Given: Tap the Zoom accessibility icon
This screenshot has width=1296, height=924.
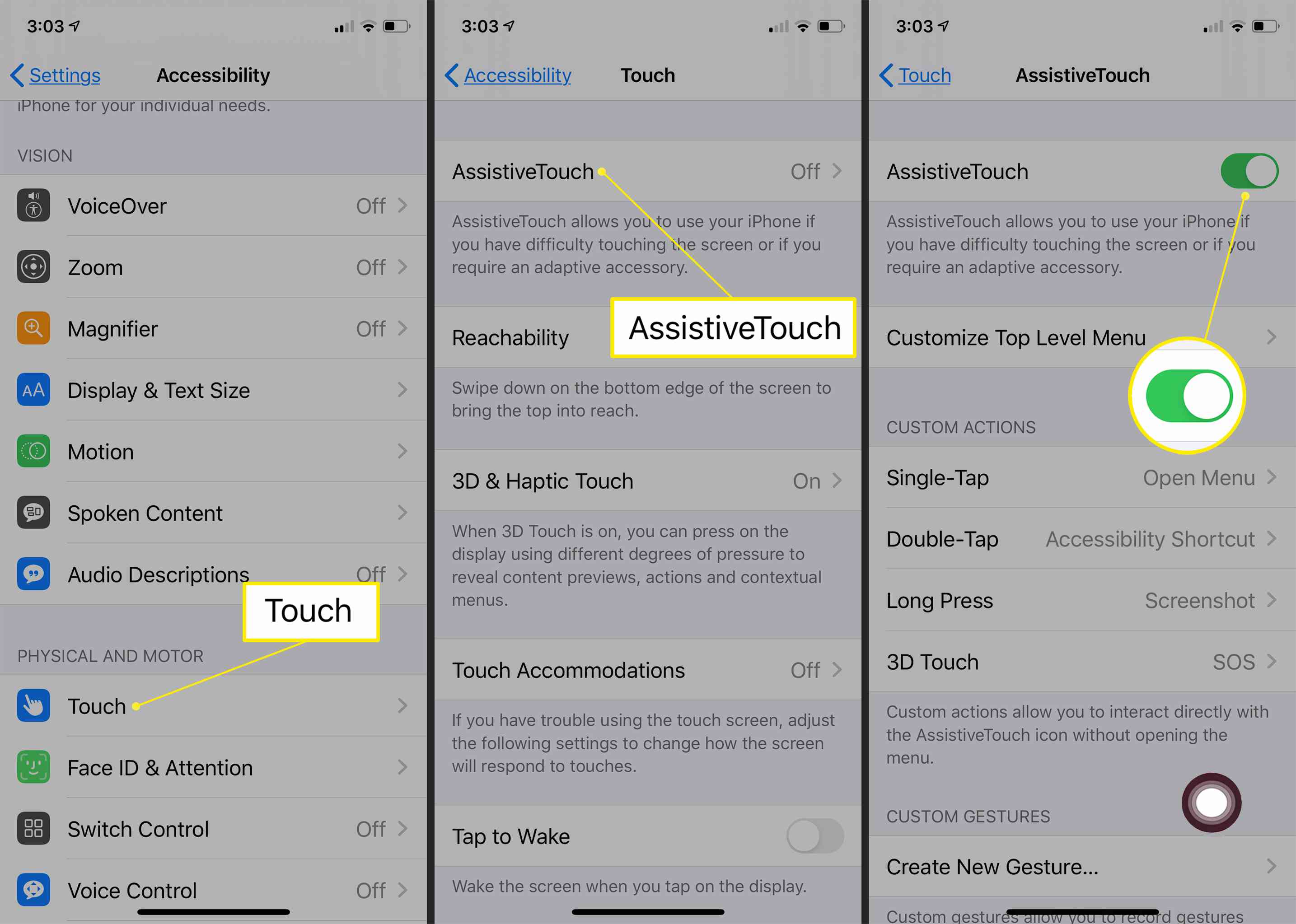Looking at the screenshot, I should coord(34,267).
